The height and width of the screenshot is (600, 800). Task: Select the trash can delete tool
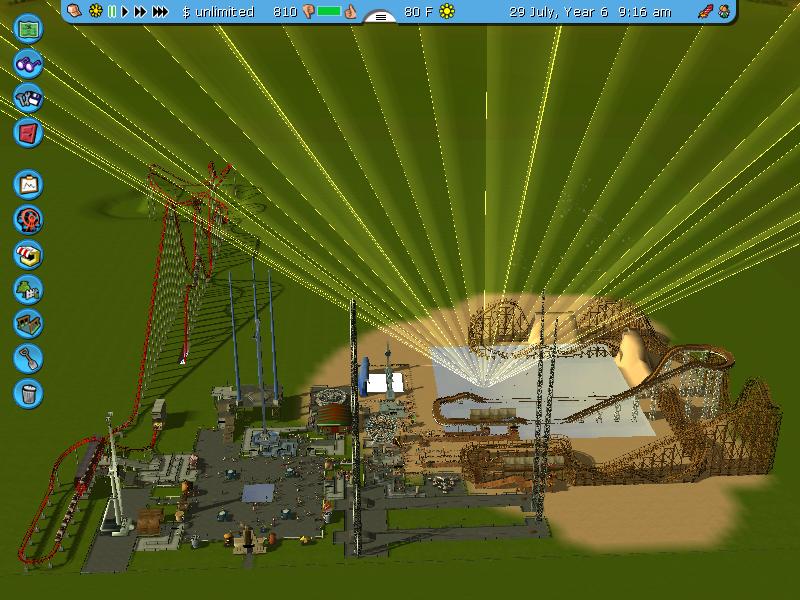click(28, 393)
